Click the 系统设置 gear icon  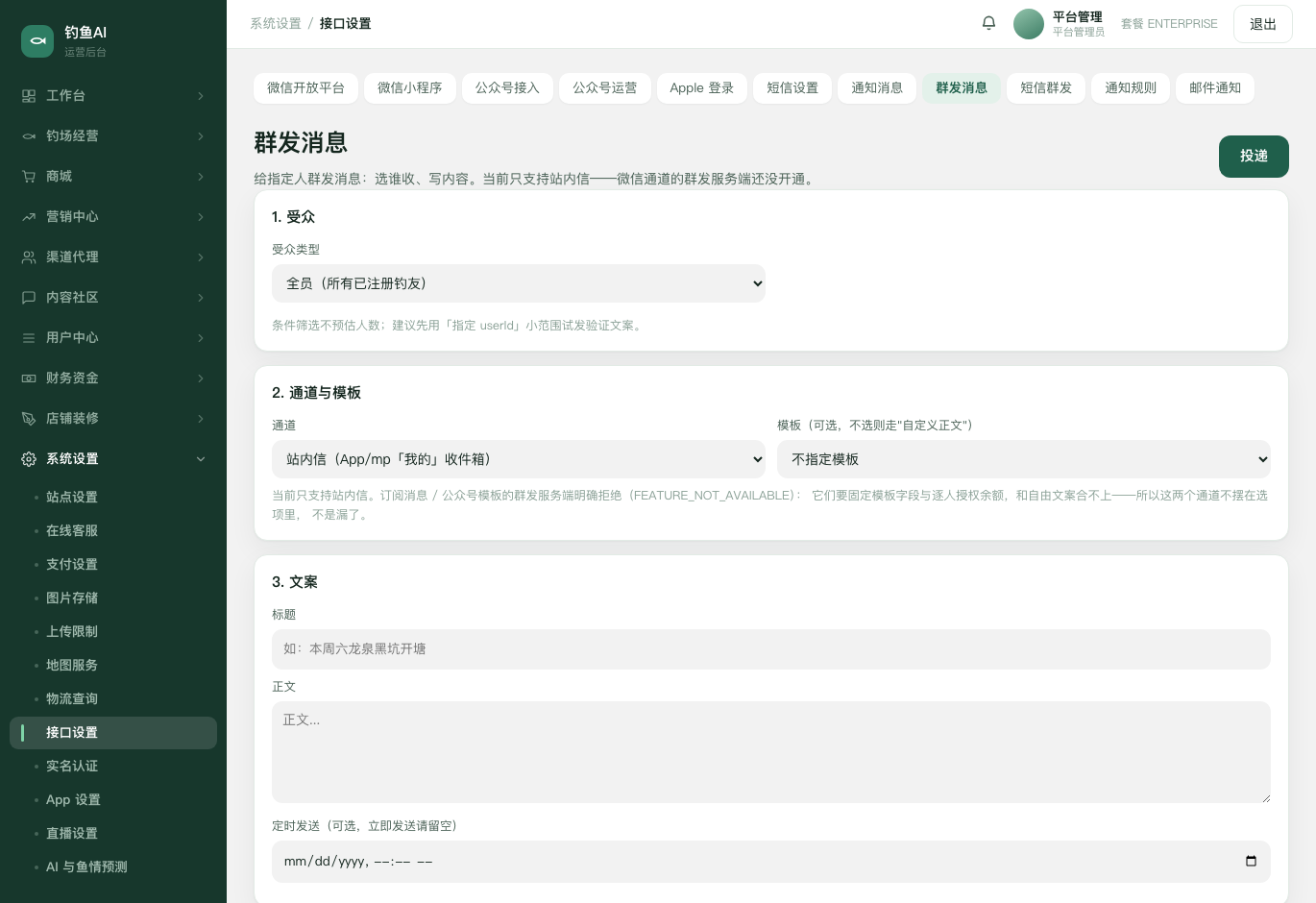[29, 459]
